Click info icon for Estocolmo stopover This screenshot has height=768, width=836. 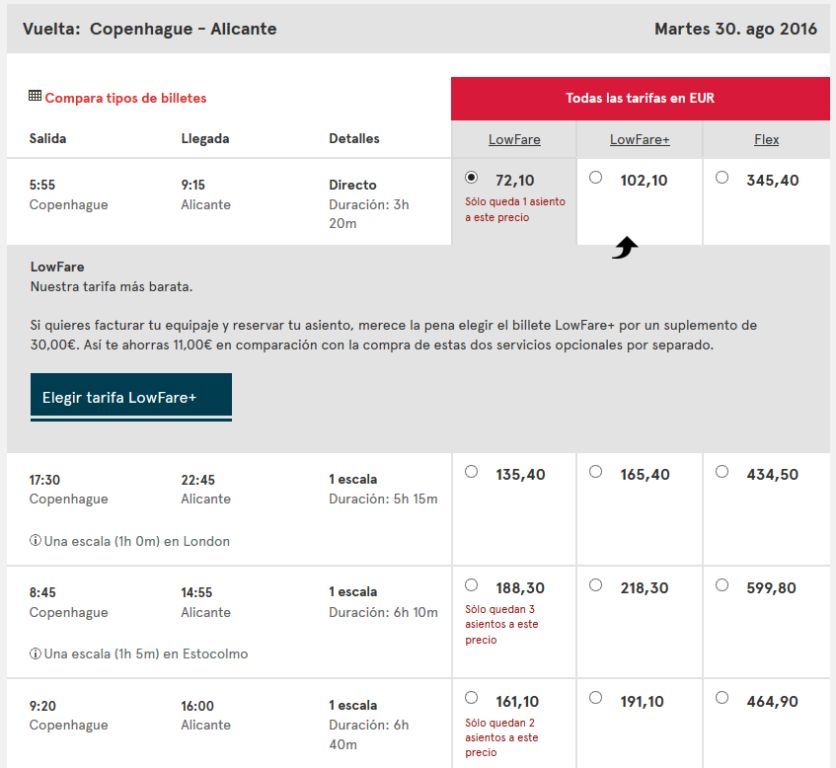[35, 653]
